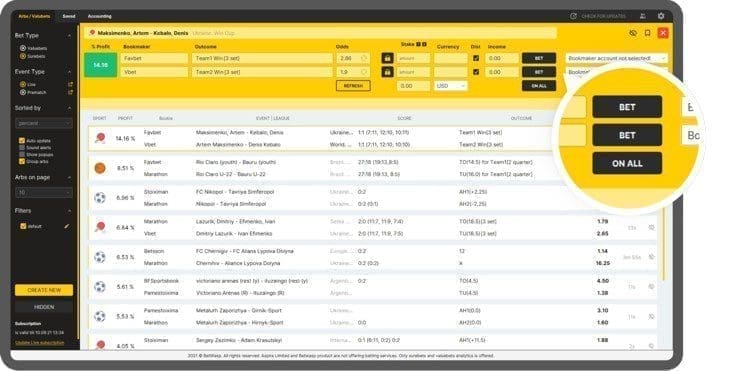Click the hide icon on the FC Chernigiv row

click(651, 257)
